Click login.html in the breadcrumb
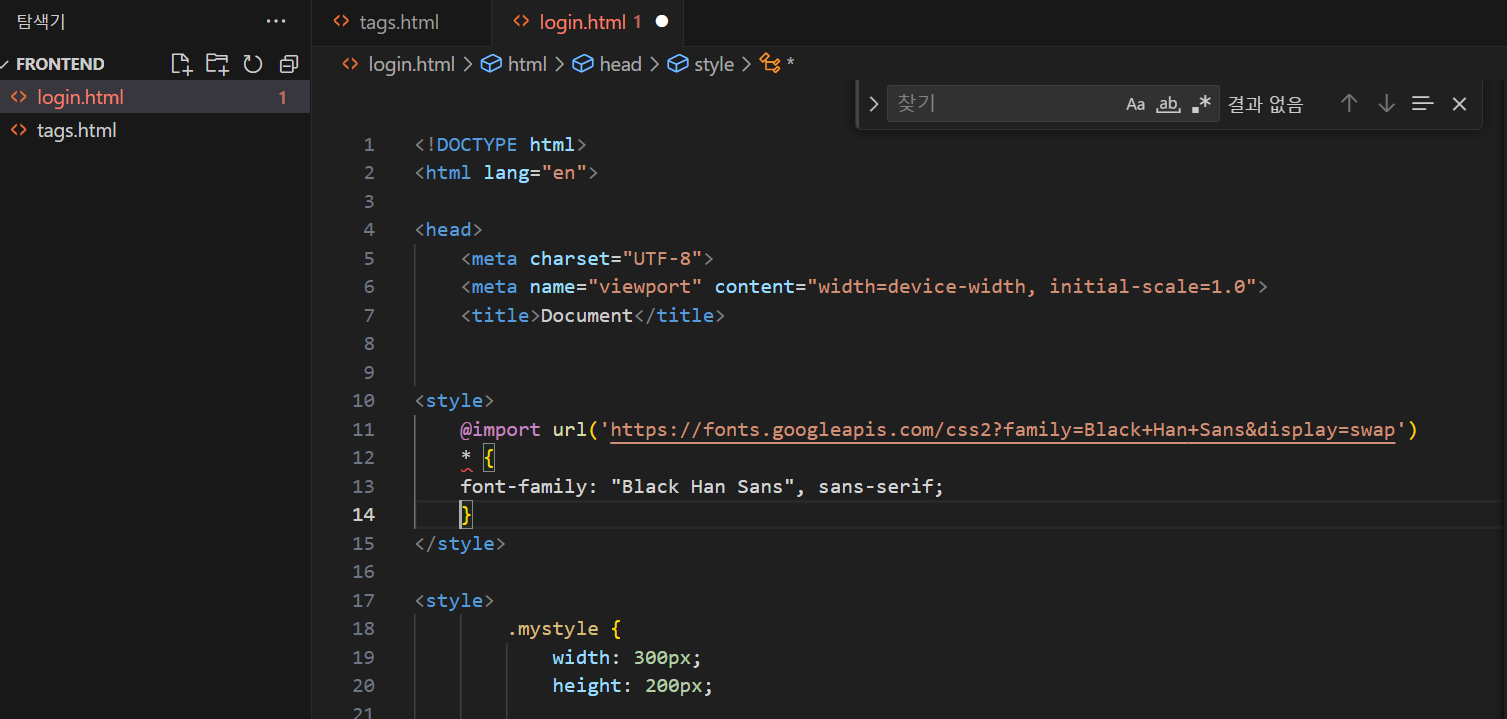 [411, 64]
